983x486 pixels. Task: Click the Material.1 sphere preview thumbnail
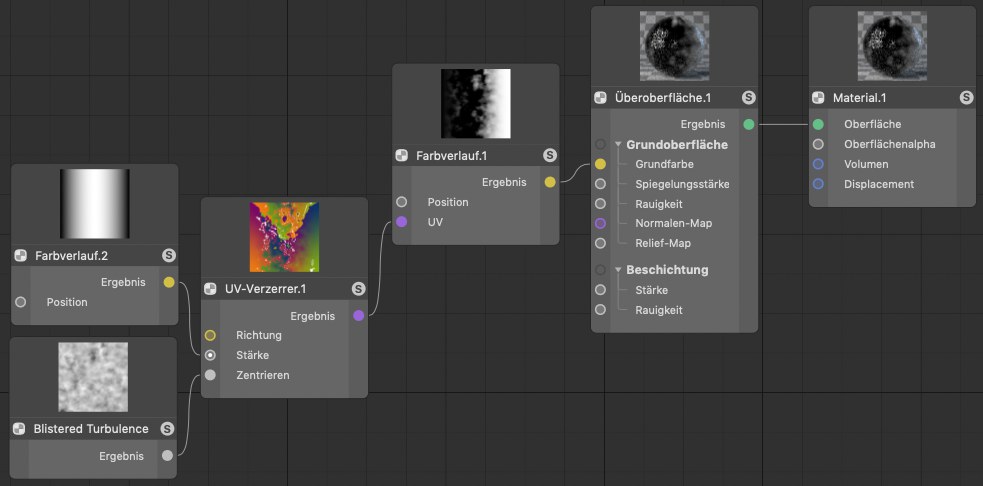point(892,46)
